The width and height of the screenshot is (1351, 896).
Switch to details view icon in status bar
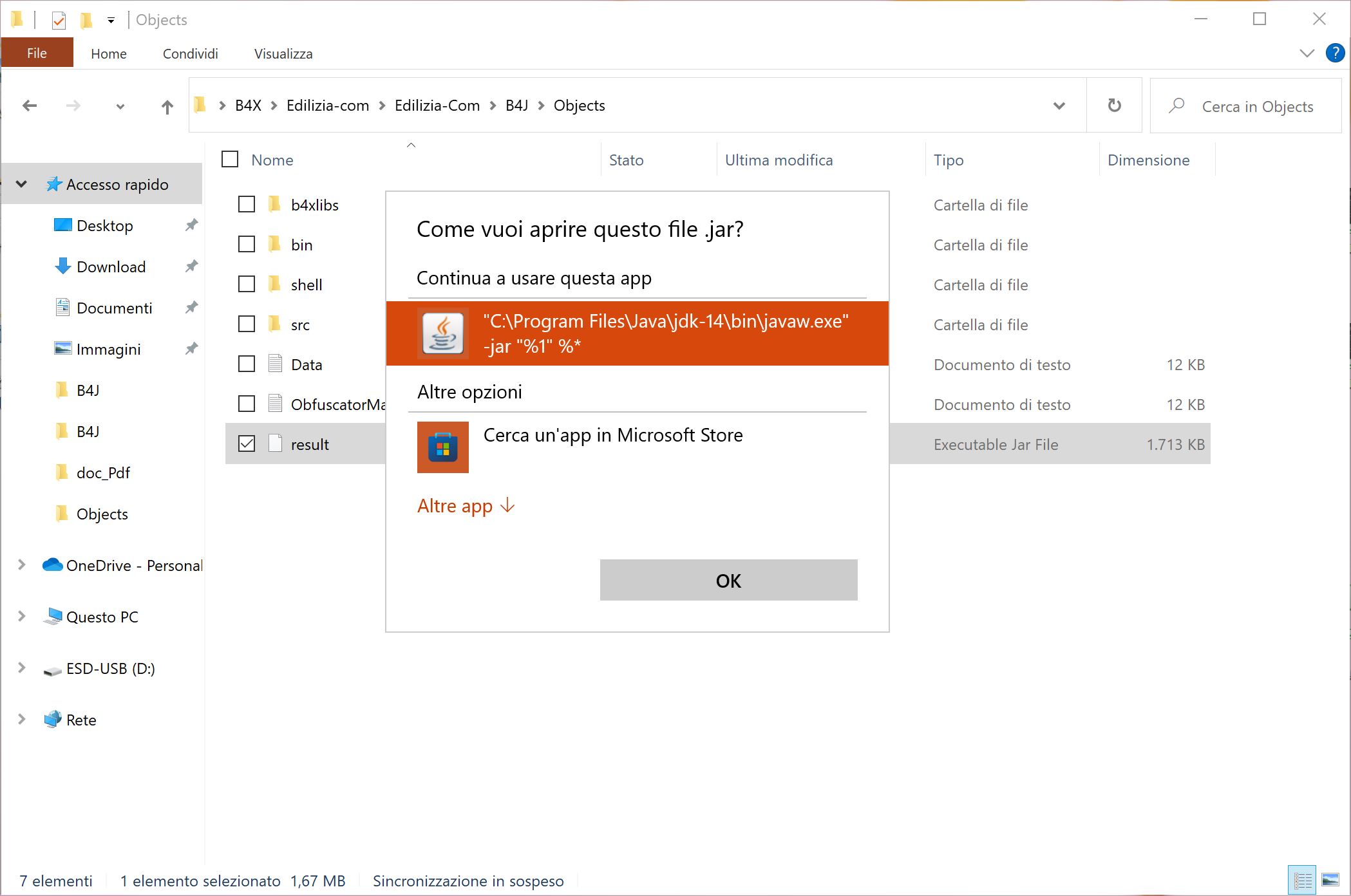coord(1303,880)
